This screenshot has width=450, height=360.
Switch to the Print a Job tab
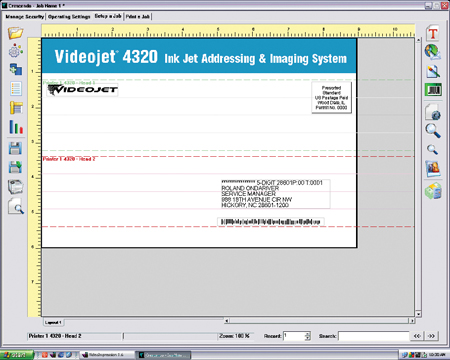[138, 16]
